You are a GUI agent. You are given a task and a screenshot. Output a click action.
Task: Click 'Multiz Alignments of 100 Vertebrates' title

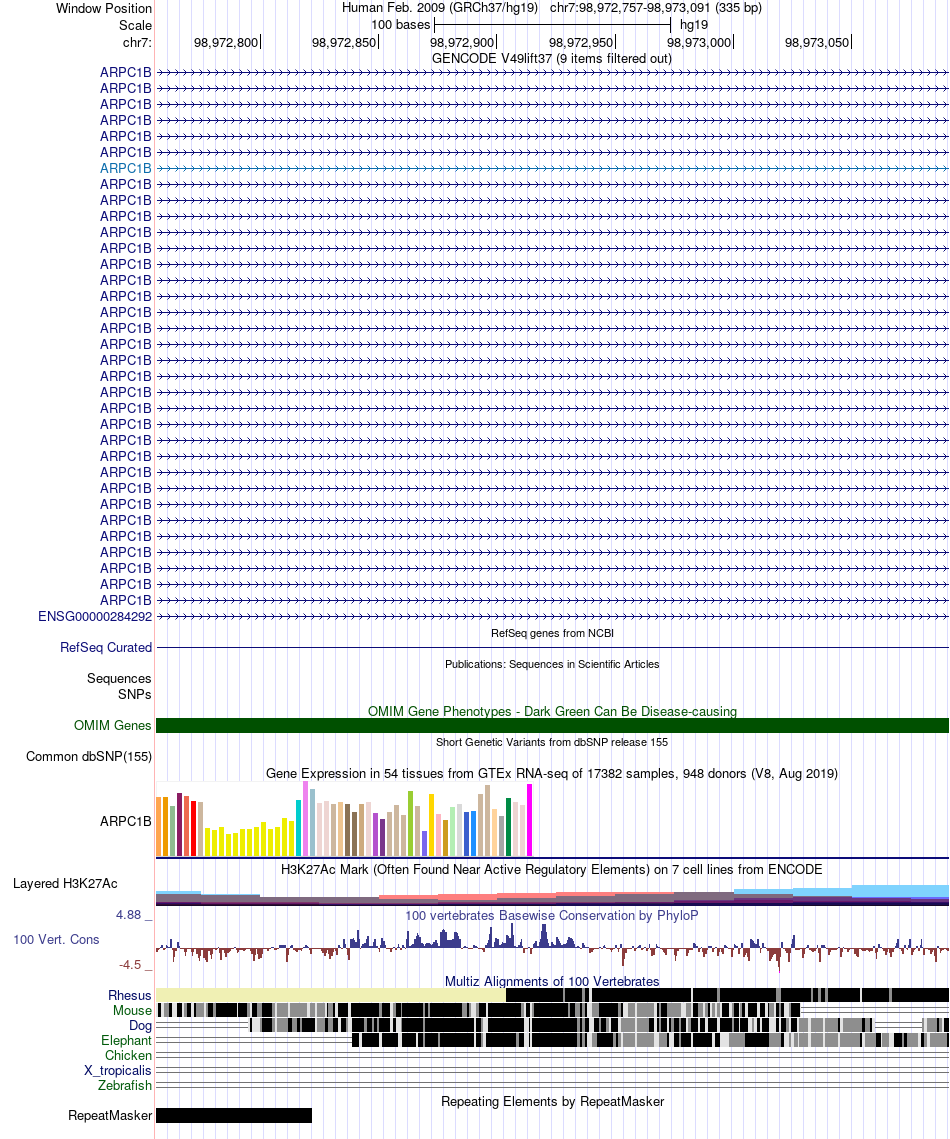point(552,981)
